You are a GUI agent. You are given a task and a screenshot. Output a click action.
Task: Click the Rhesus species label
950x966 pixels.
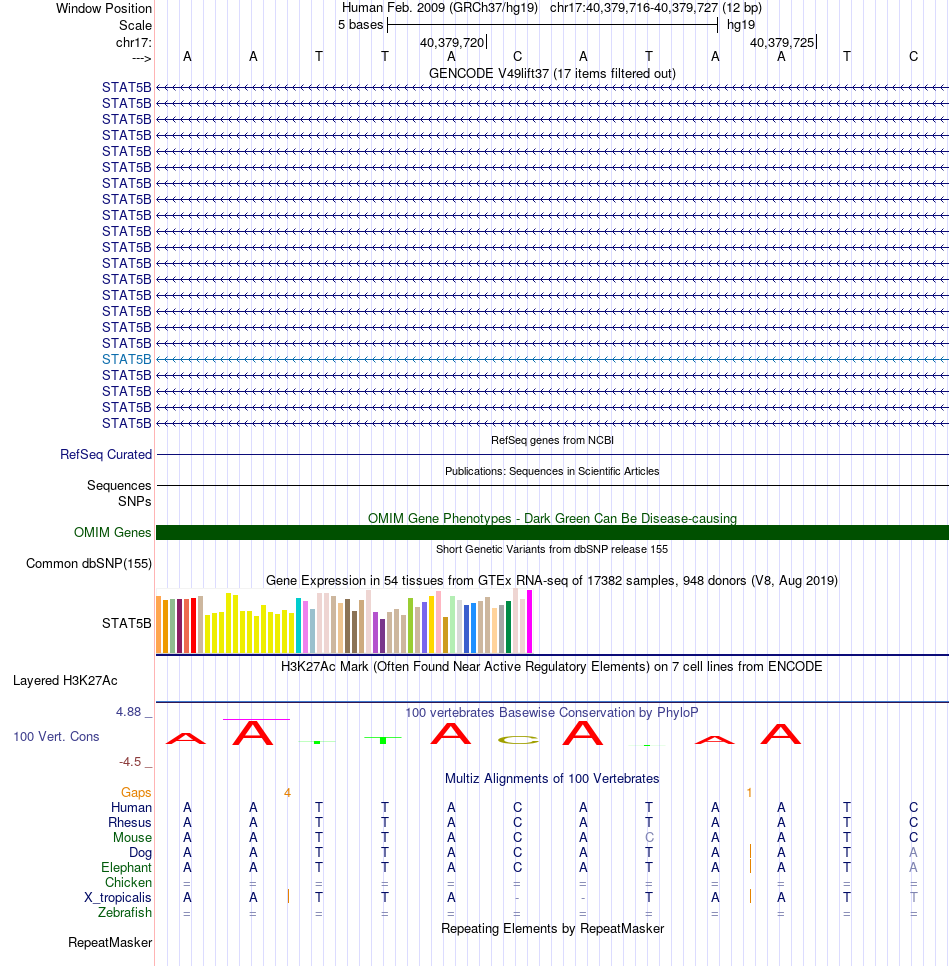pyautogui.click(x=129, y=822)
